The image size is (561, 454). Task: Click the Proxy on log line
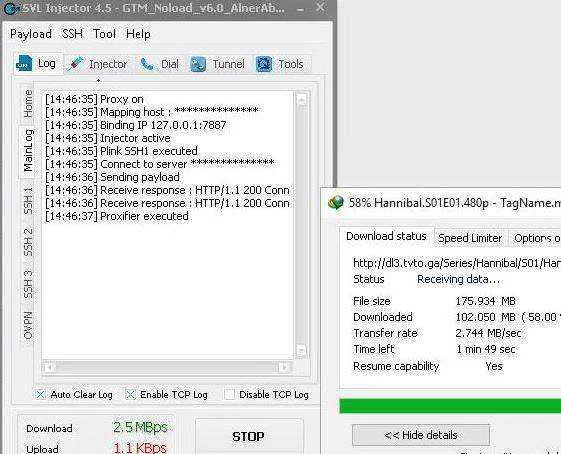pyautogui.click(x=94, y=99)
